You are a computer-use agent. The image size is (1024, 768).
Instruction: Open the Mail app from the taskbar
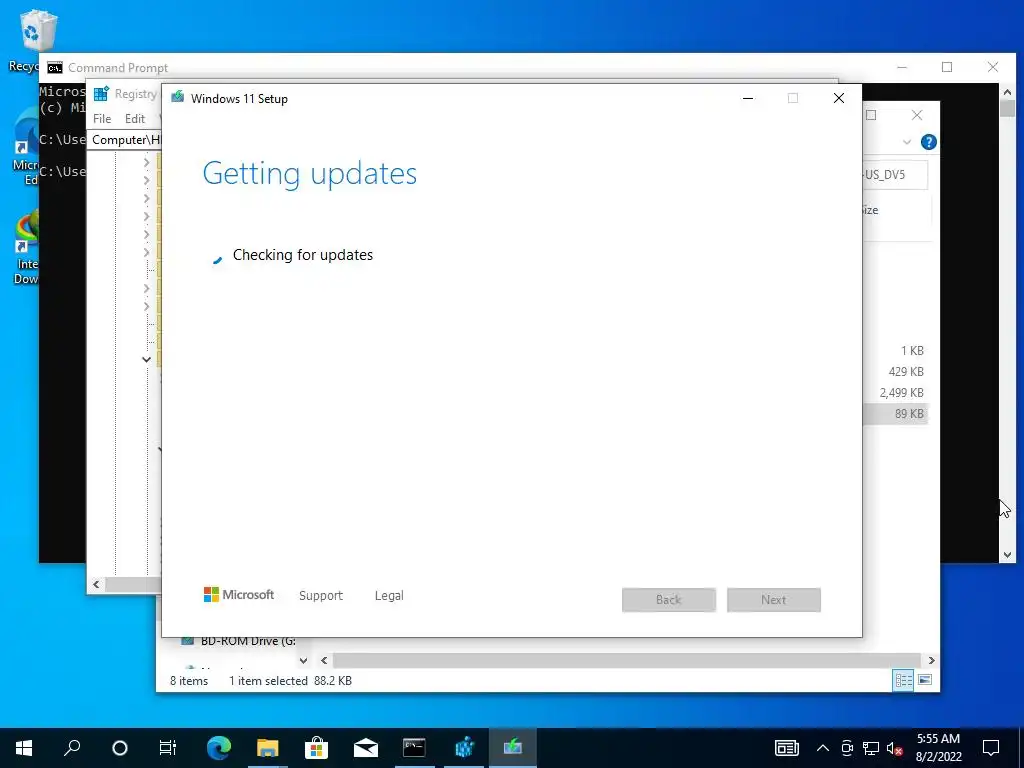point(366,747)
